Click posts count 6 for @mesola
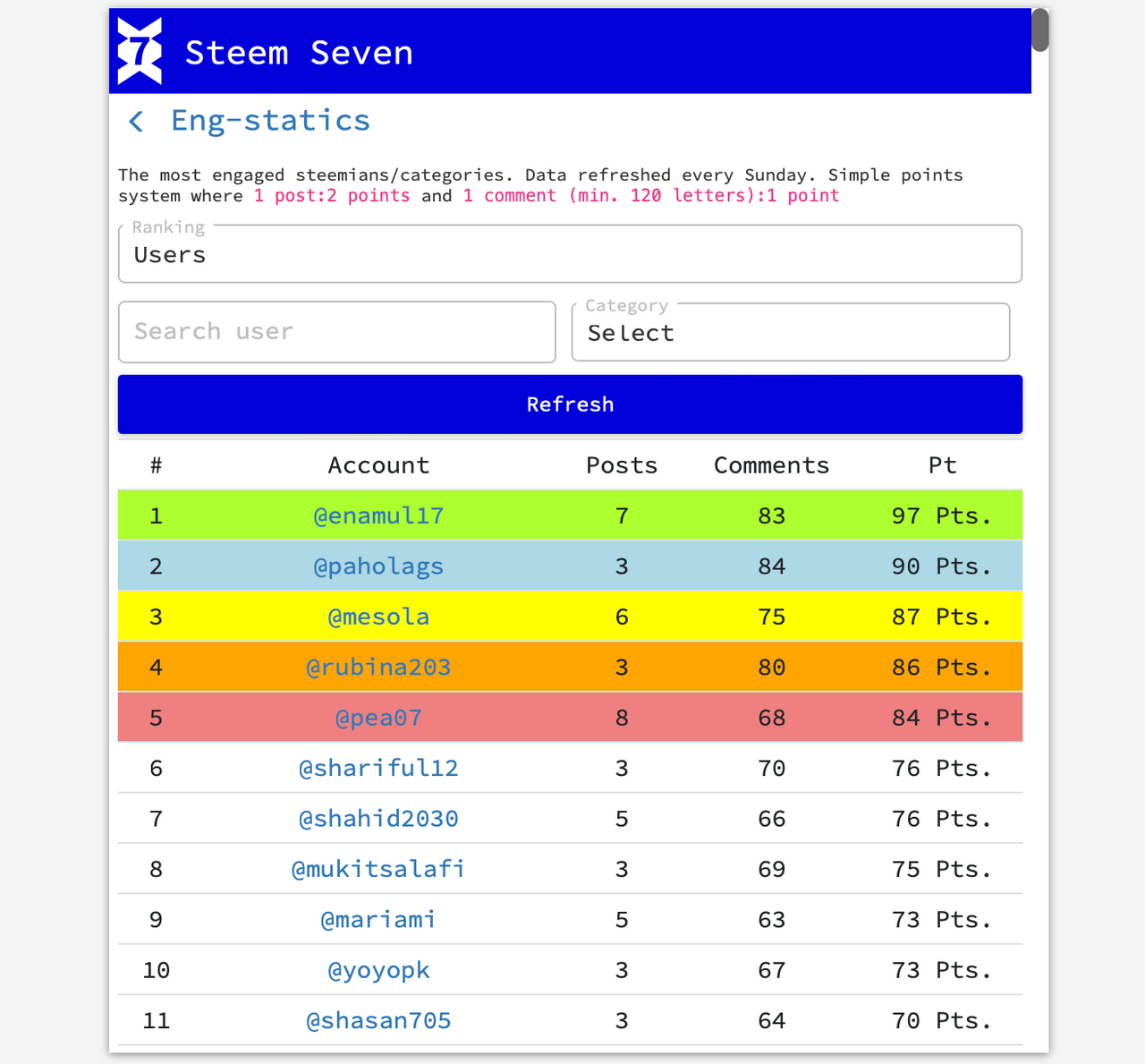Viewport: 1145px width, 1064px height. [x=622, y=617]
